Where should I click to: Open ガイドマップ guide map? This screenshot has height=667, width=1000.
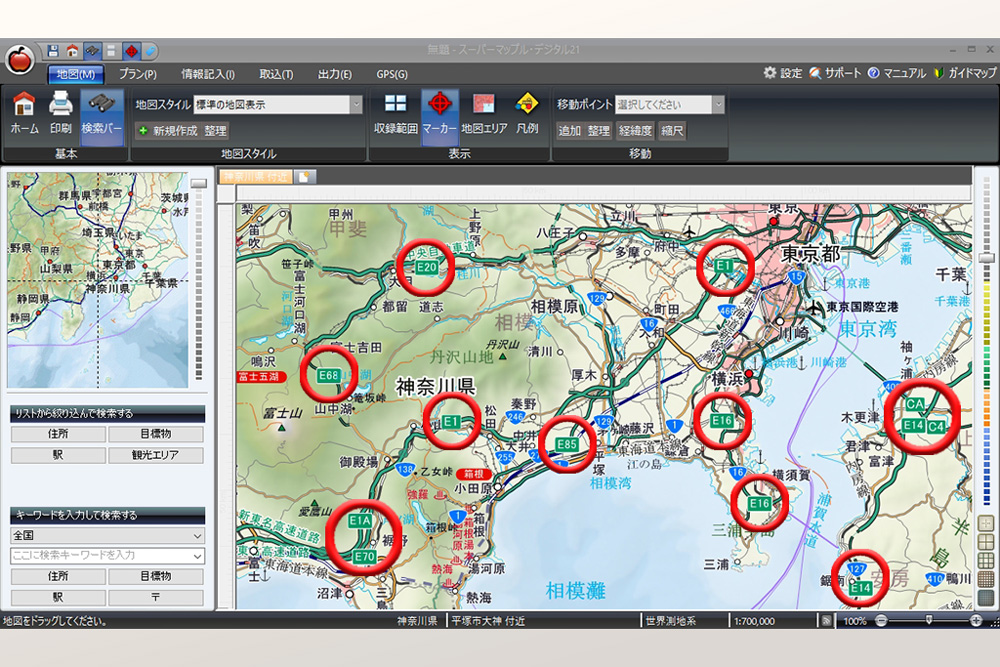(965, 73)
